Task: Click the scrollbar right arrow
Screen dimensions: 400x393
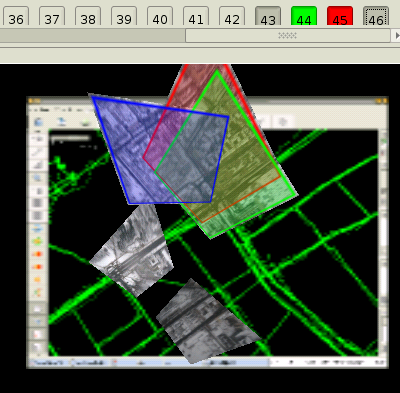Action: click(x=396, y=35)
